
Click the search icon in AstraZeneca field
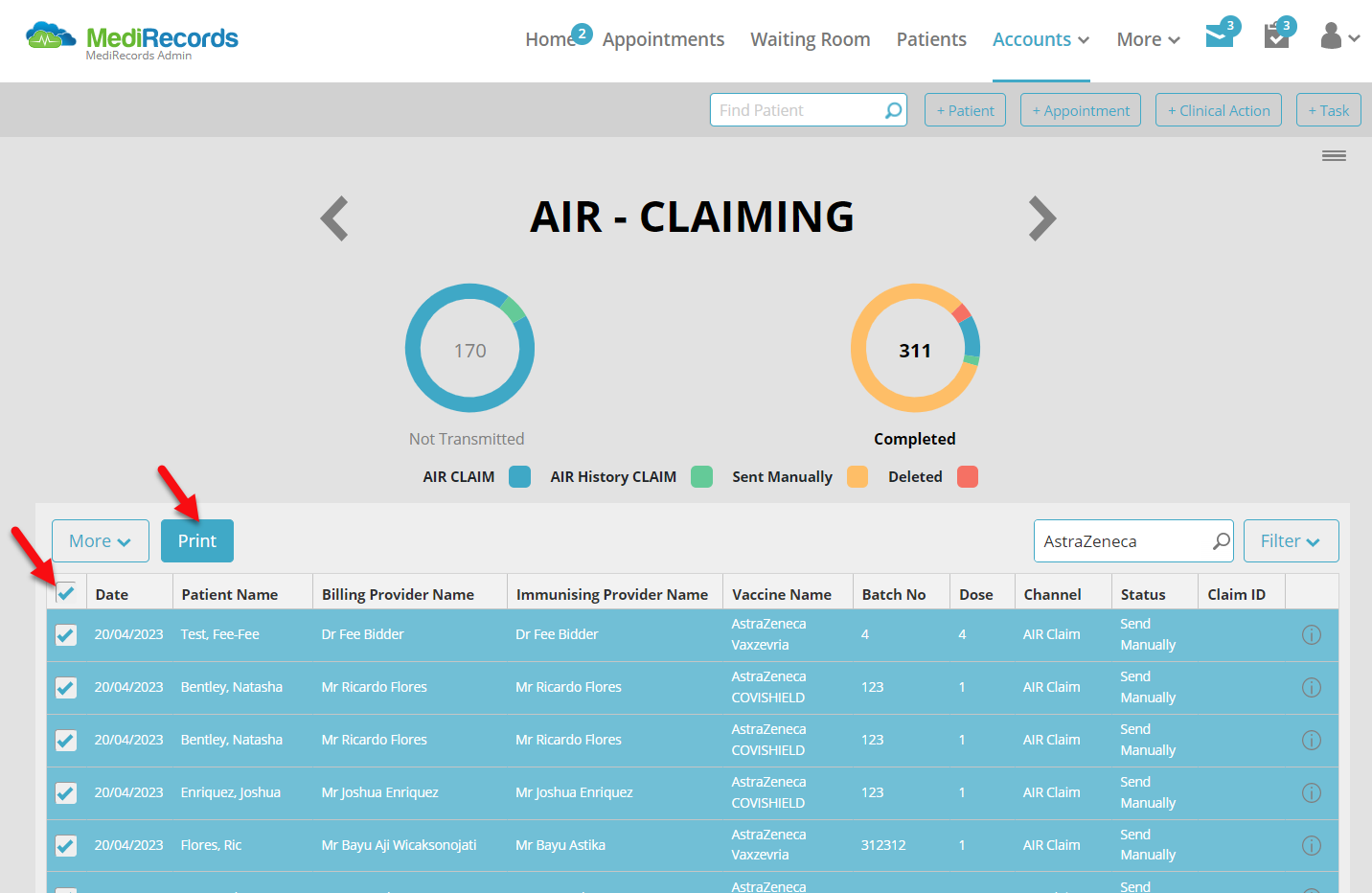click(1221, 541)
